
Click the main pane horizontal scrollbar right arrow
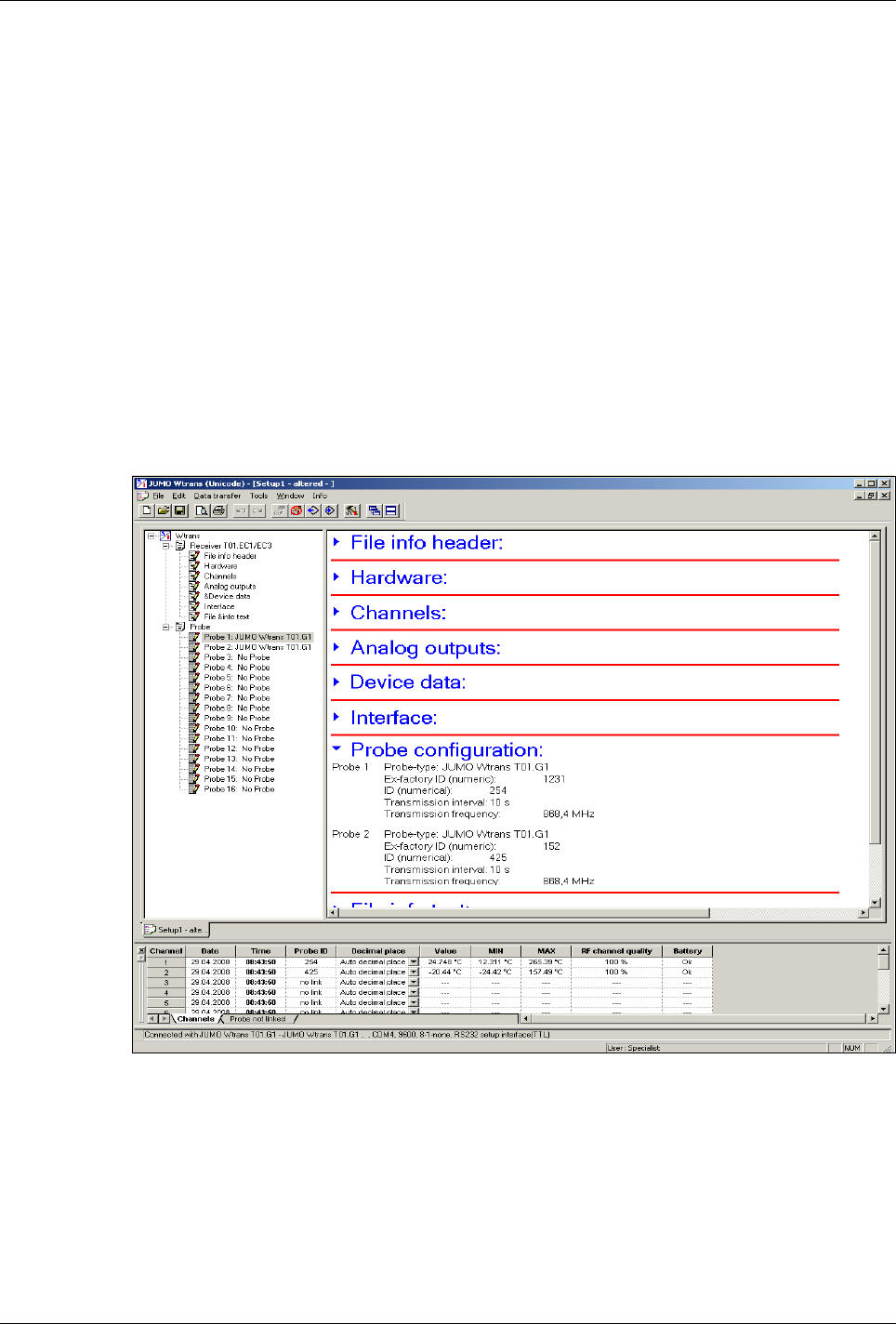pyautogui.click(x=863, y=913)
